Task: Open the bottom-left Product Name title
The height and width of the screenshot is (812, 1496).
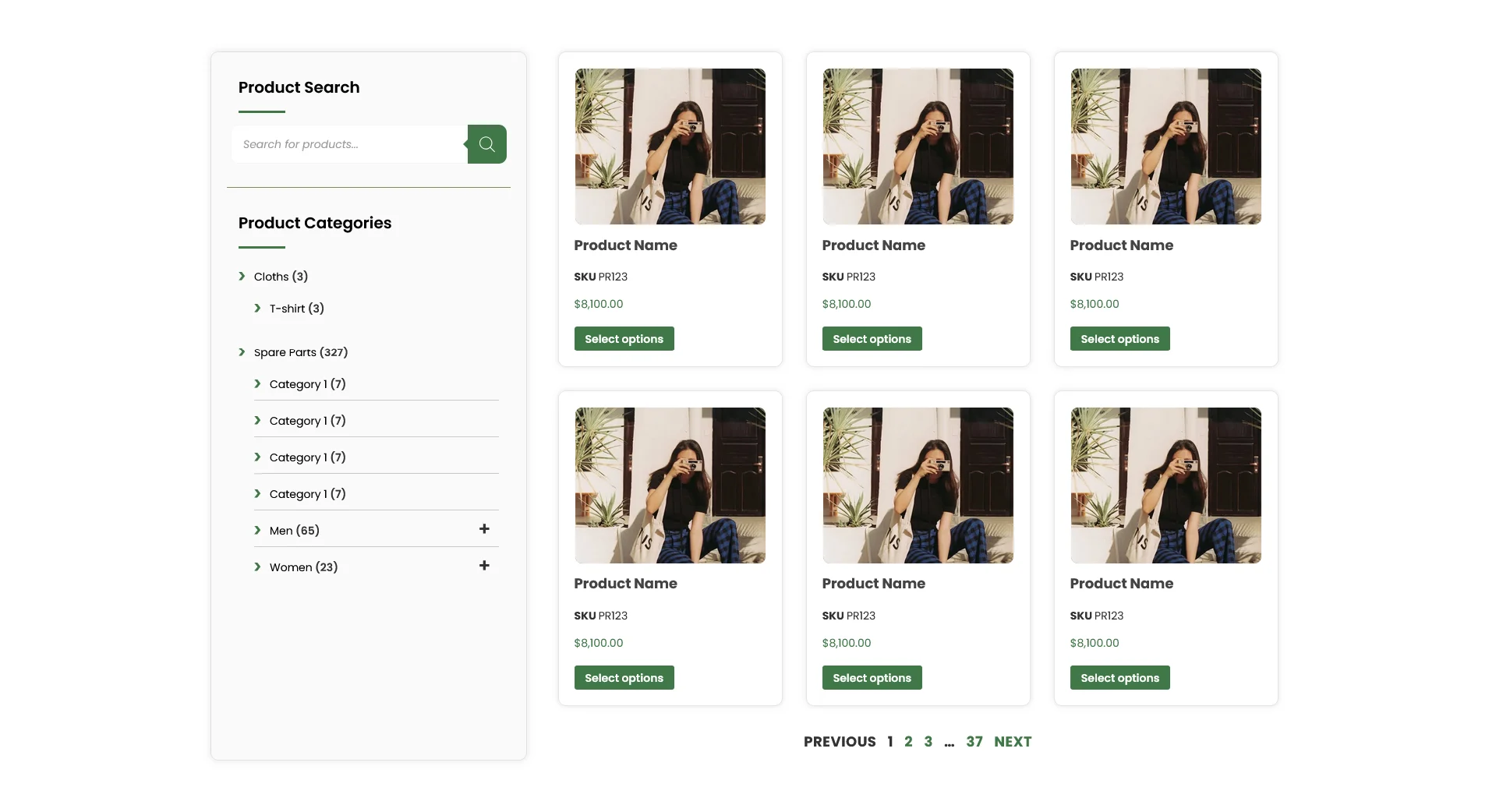Action: point(625,584)
